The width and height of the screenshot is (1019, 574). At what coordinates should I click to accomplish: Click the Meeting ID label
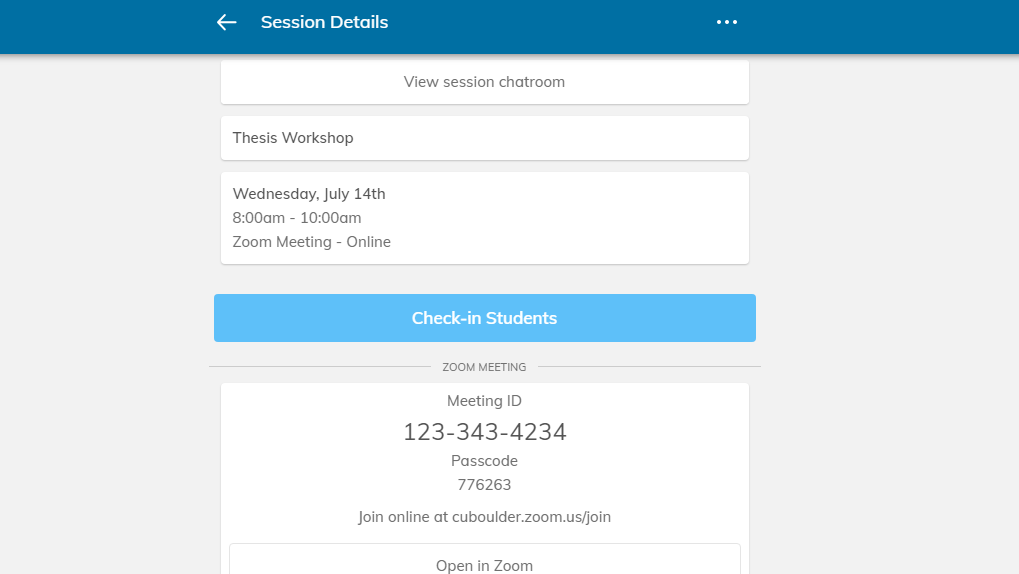coord(484,401)
